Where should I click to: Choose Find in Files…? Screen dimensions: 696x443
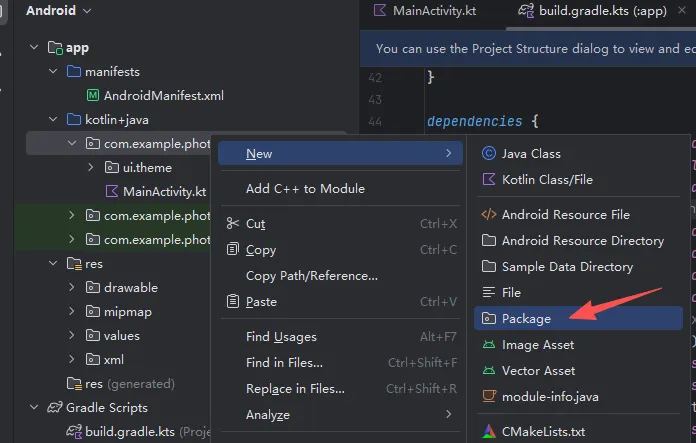(x=340, y=363)
